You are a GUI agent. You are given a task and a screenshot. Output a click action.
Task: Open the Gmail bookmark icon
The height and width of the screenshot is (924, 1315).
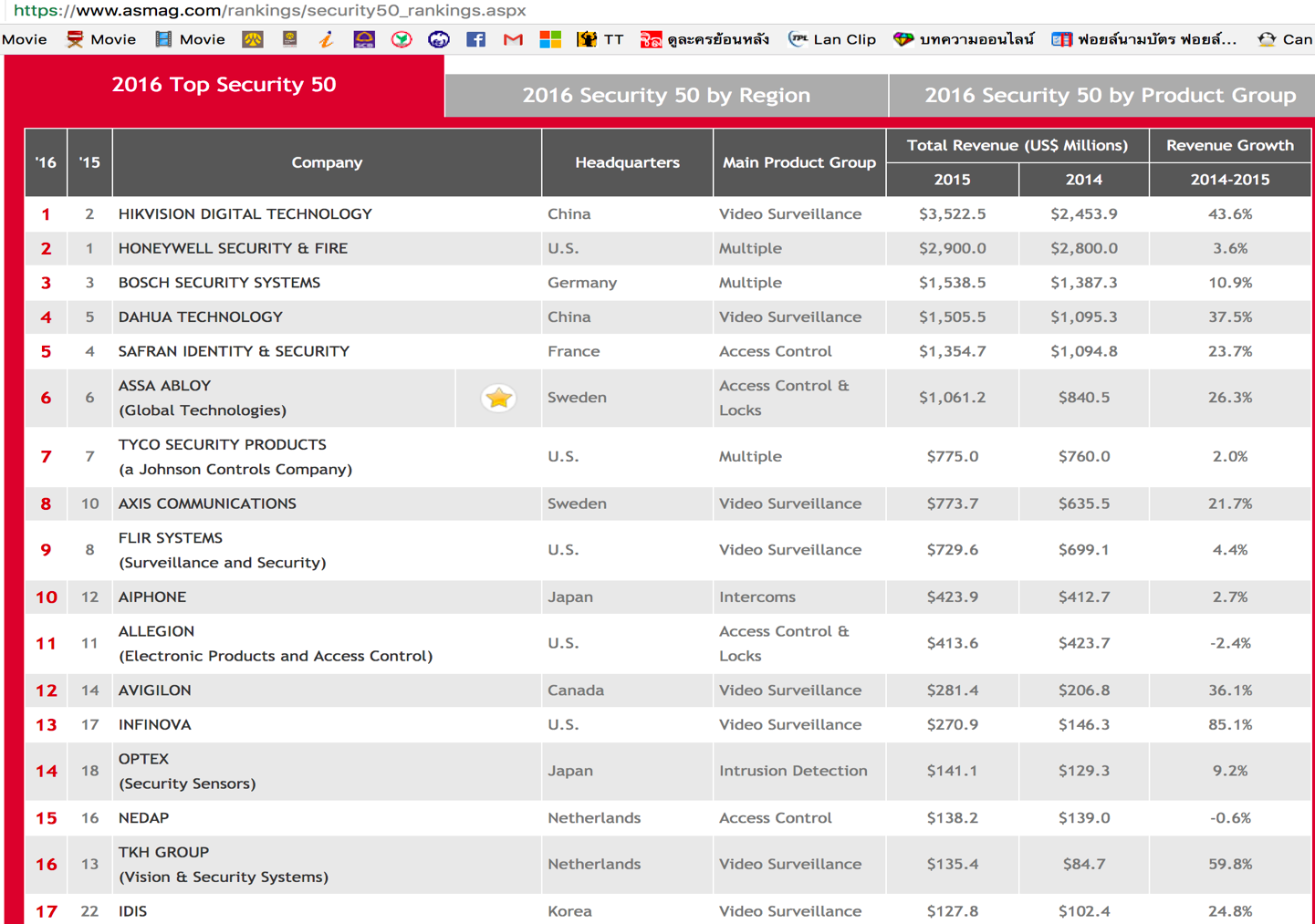click(x=513, y=39)
